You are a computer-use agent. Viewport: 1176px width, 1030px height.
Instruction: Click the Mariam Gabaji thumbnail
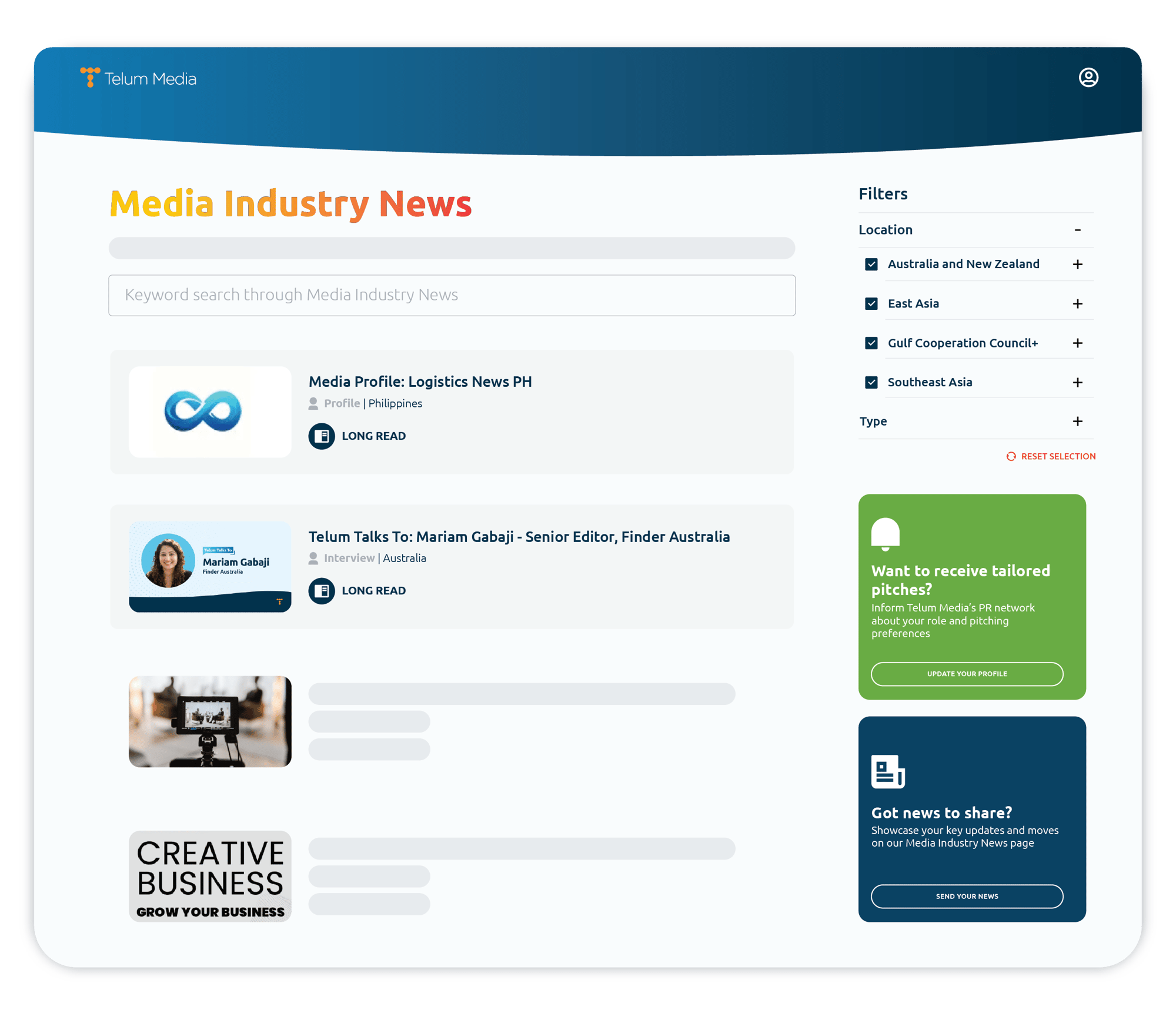click(210, 567)
